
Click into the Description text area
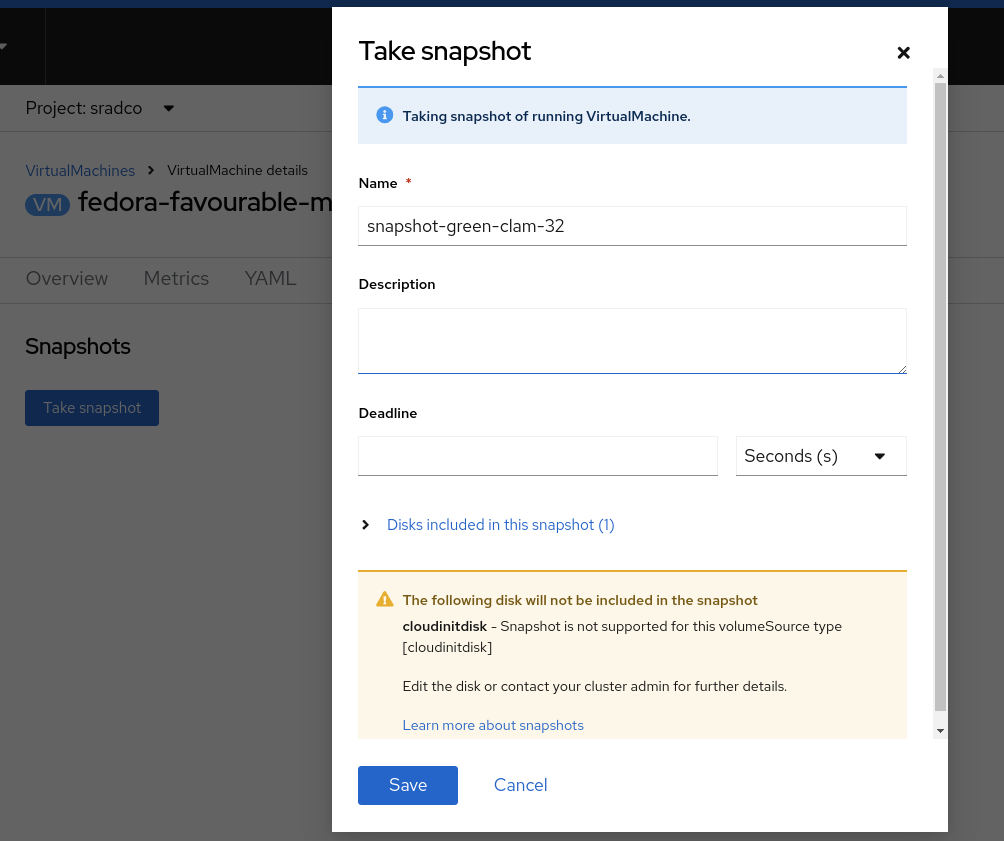pos(632,341)
